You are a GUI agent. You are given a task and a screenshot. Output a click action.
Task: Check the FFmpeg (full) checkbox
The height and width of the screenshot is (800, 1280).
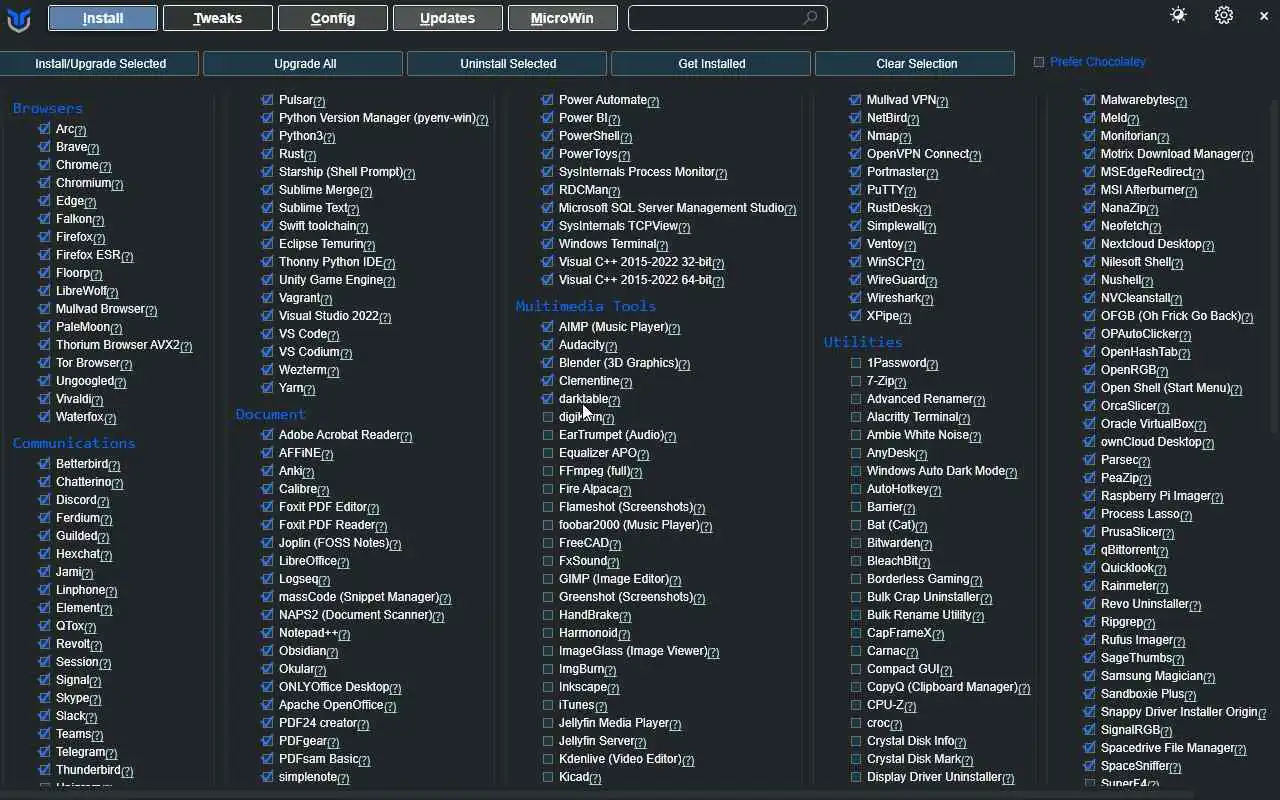click(x=548, y=471)
